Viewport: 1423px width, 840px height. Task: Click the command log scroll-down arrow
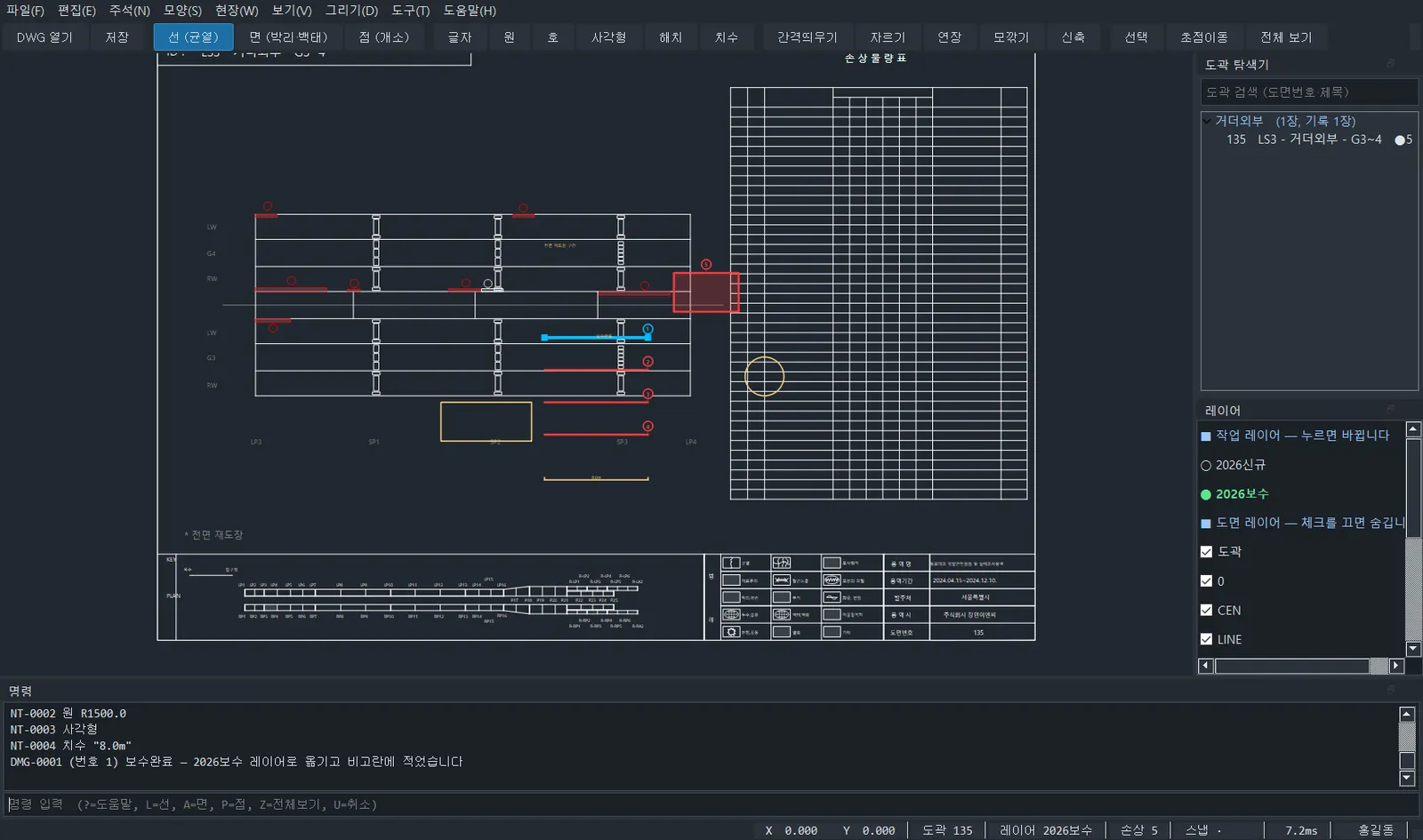click(1407, 779)
